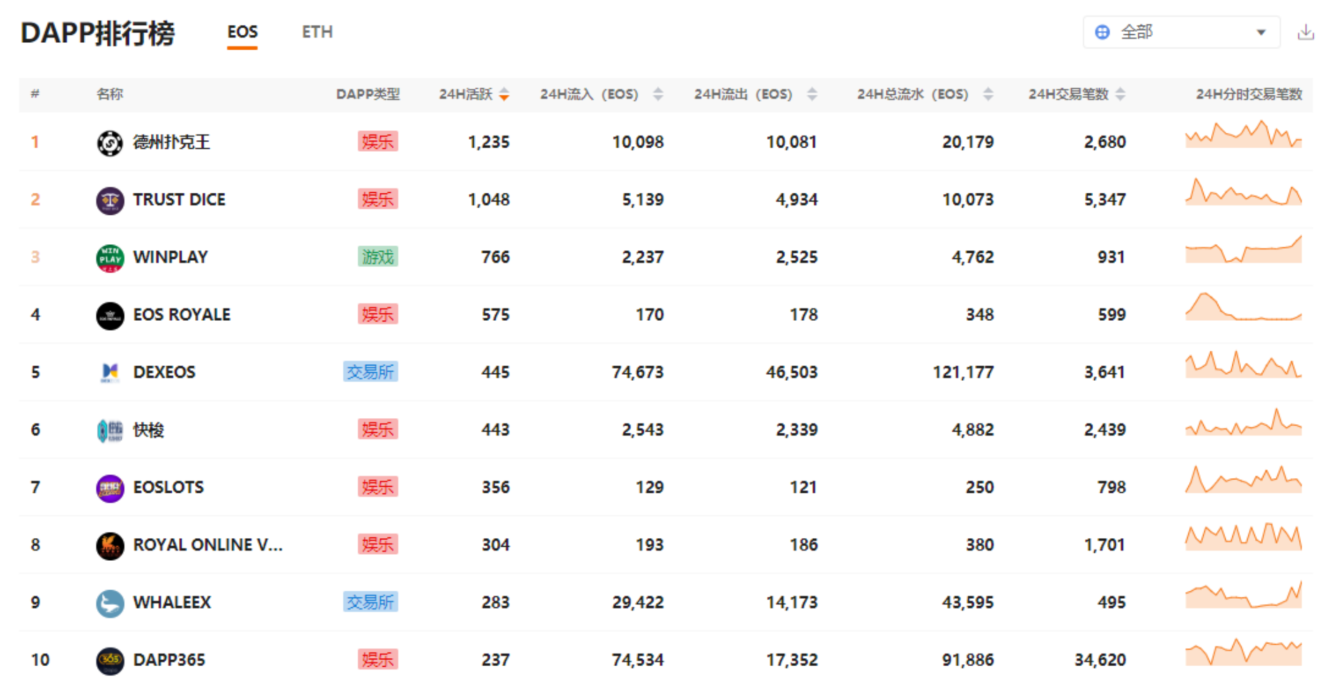The image size is (1319, 680).
Task: Click the 快梭 app logo icon
Action: coord(110,430)
